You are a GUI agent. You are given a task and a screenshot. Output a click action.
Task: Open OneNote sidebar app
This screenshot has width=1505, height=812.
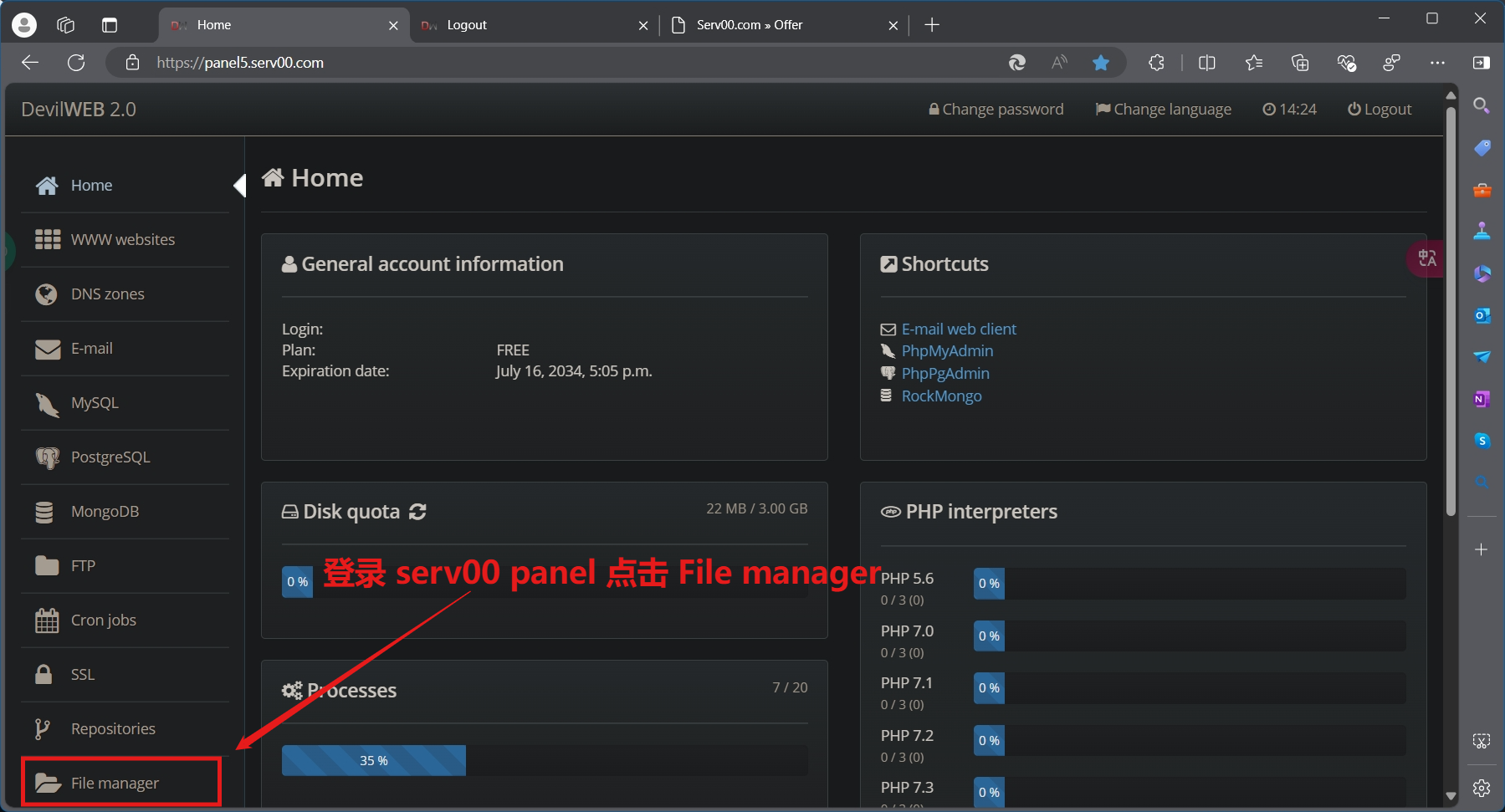coord(1482,399)
